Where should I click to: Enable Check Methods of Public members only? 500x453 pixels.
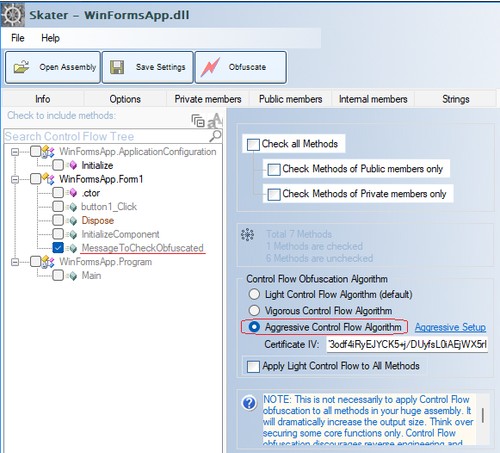pos(274,170)
